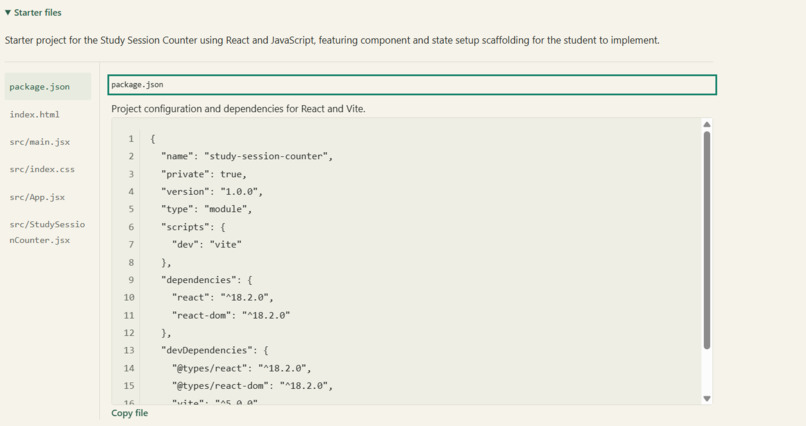Open package.json in the file list
Image resolution: width=806 pixels, height=426 pixels.
point(48,86)
